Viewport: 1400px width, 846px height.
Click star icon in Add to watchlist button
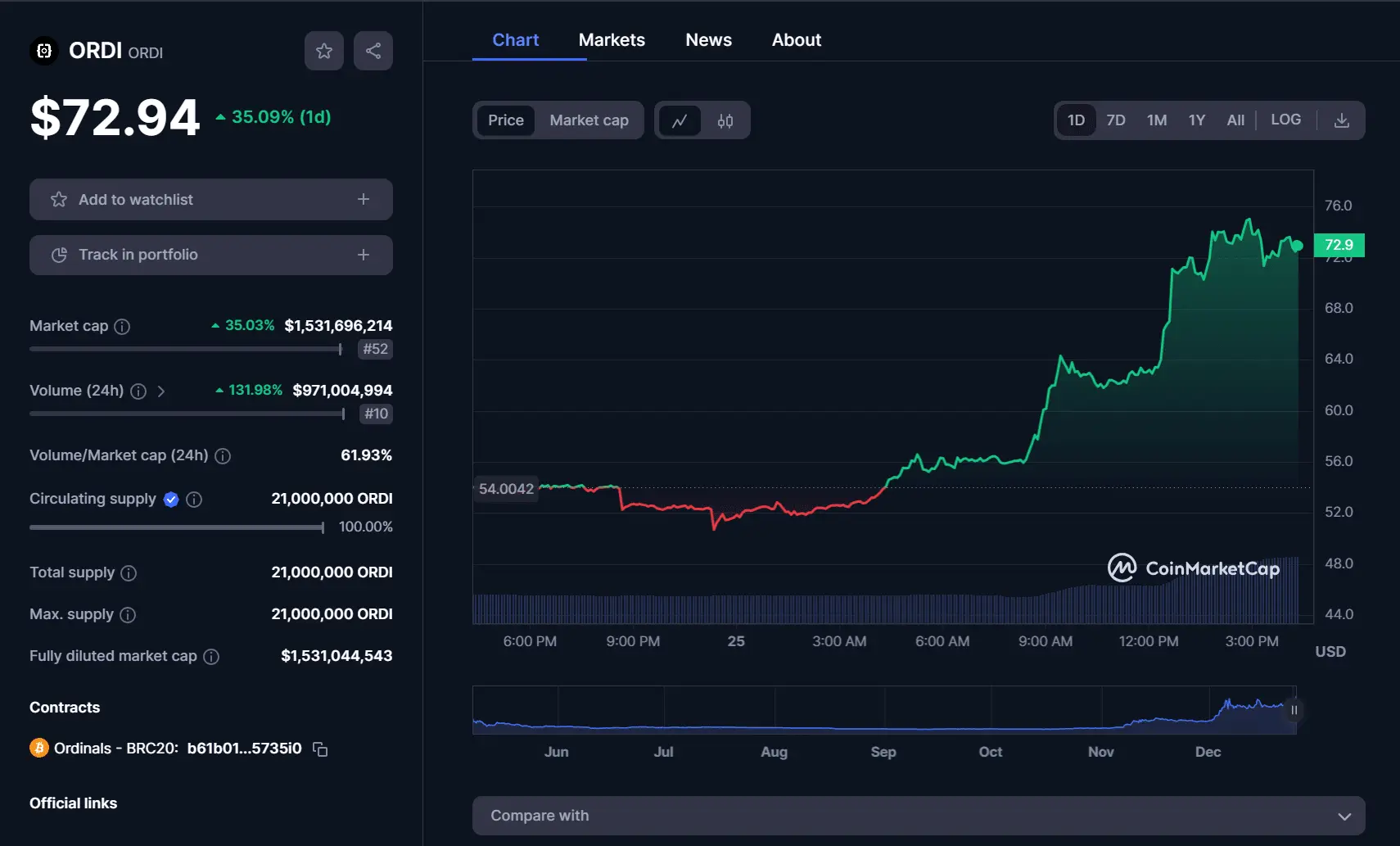[59, 199]
